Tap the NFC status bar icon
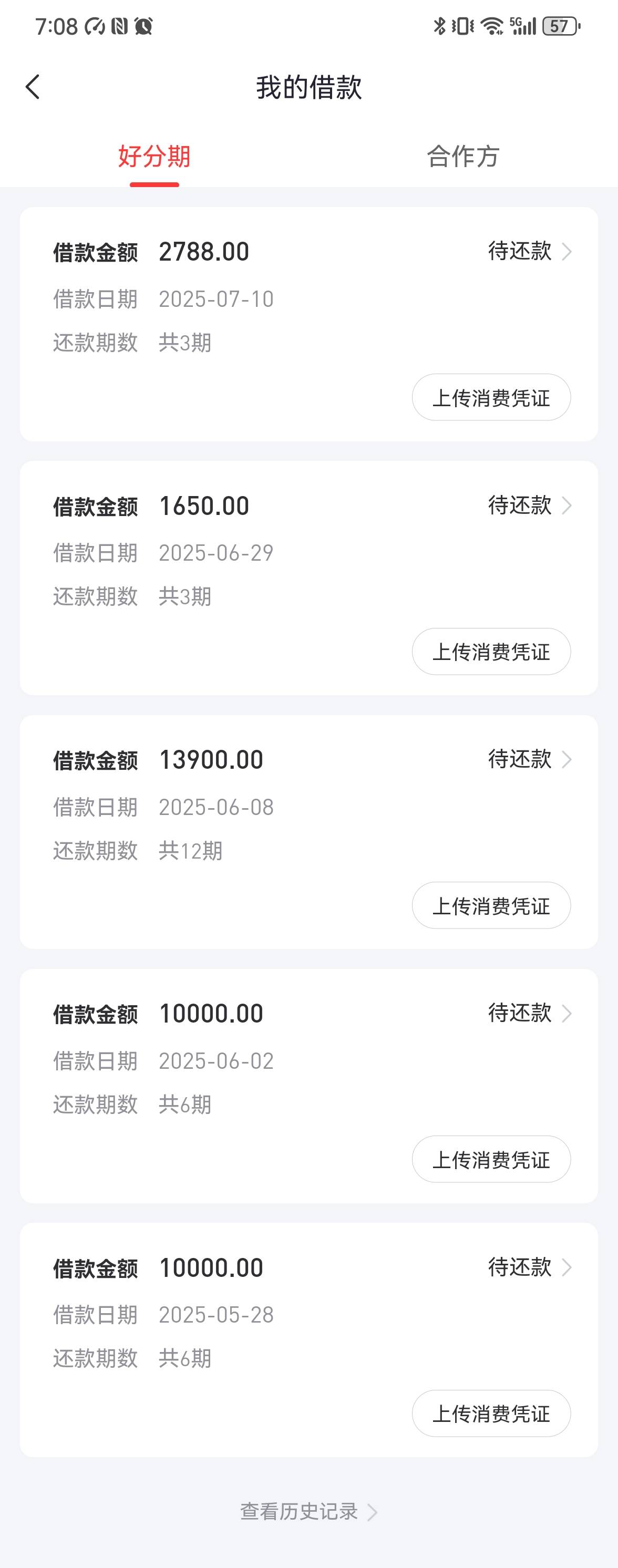 pos(119,26)
